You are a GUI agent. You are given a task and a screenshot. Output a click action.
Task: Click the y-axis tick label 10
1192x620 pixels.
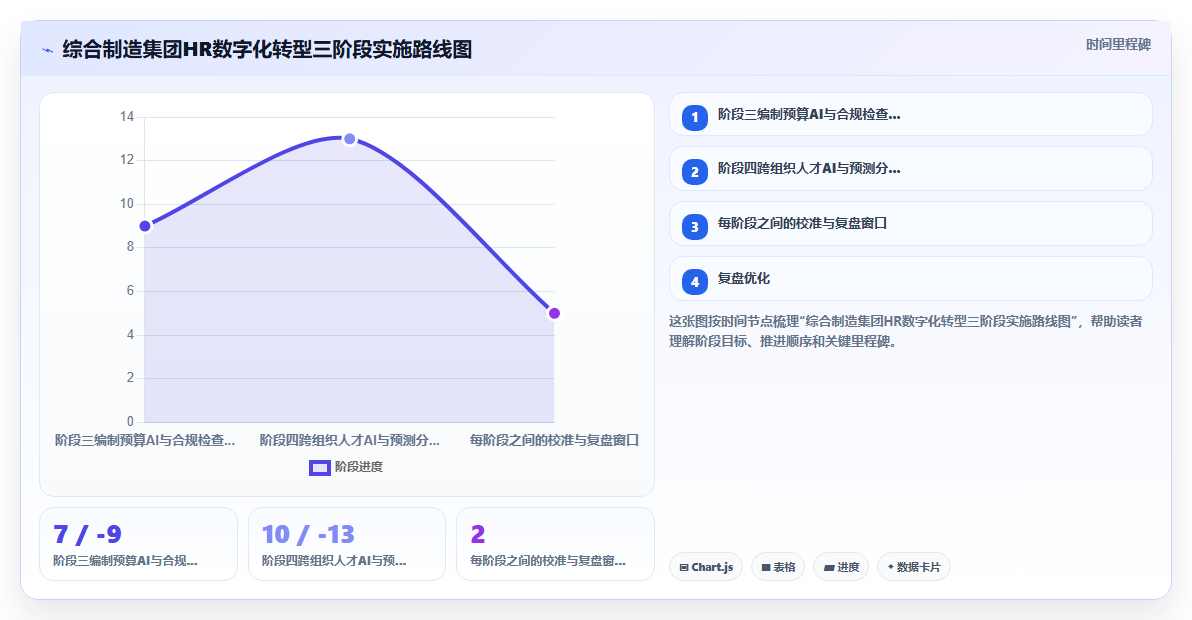click(x=126, y=204)
